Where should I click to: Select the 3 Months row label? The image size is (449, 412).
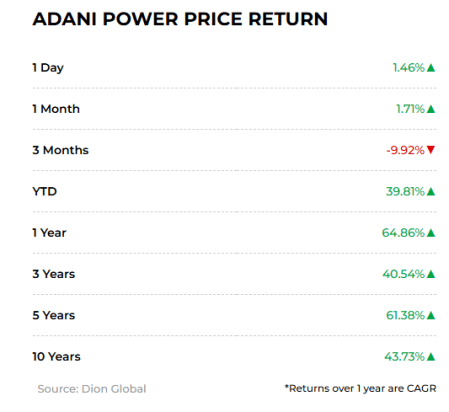click(x=60, y=150)
